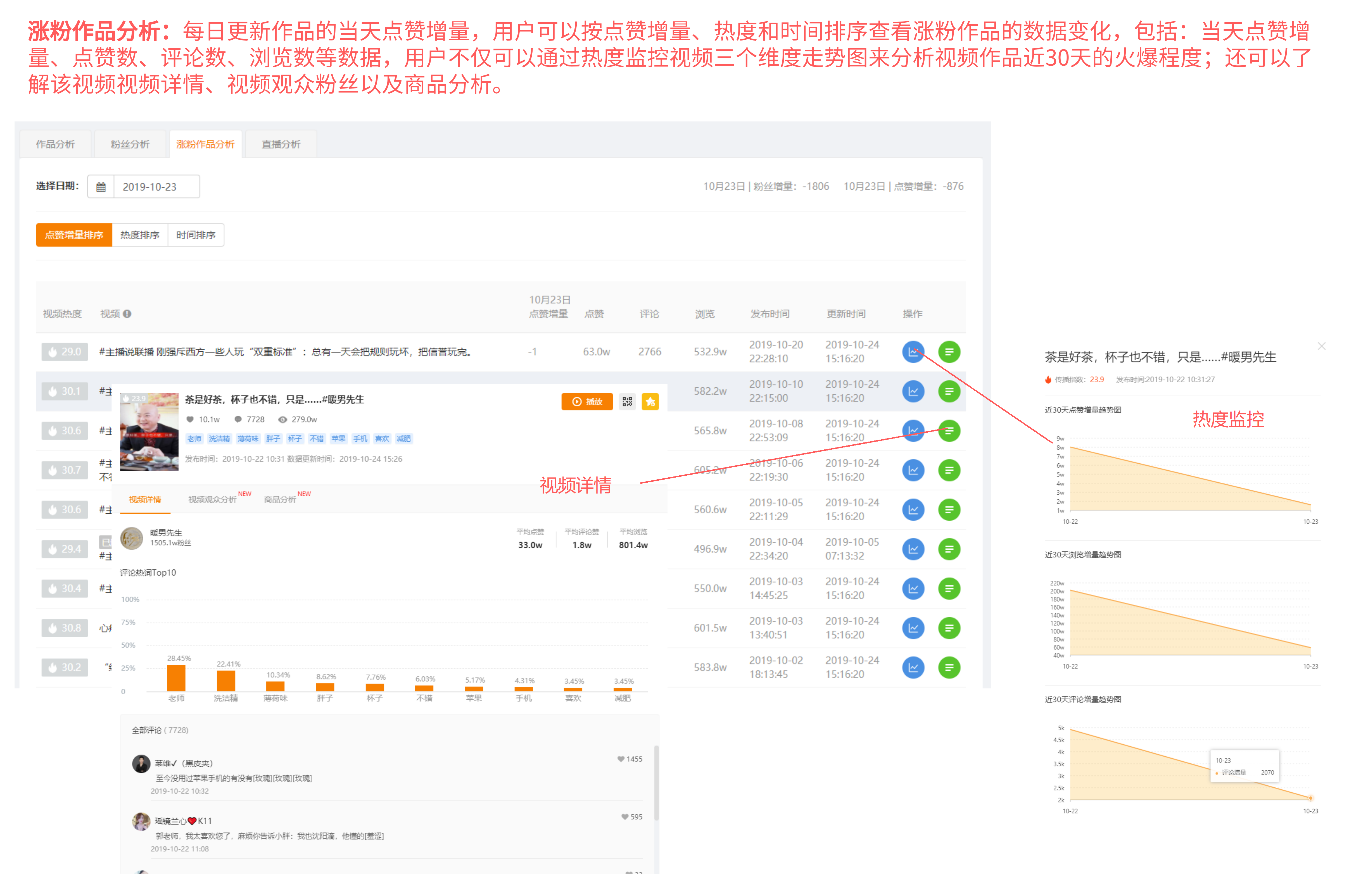Image resolution: width=1349 pixels, height=896 pixels.
Task: Open green details icon for 496.9w row
Action: tap(949, 549)
